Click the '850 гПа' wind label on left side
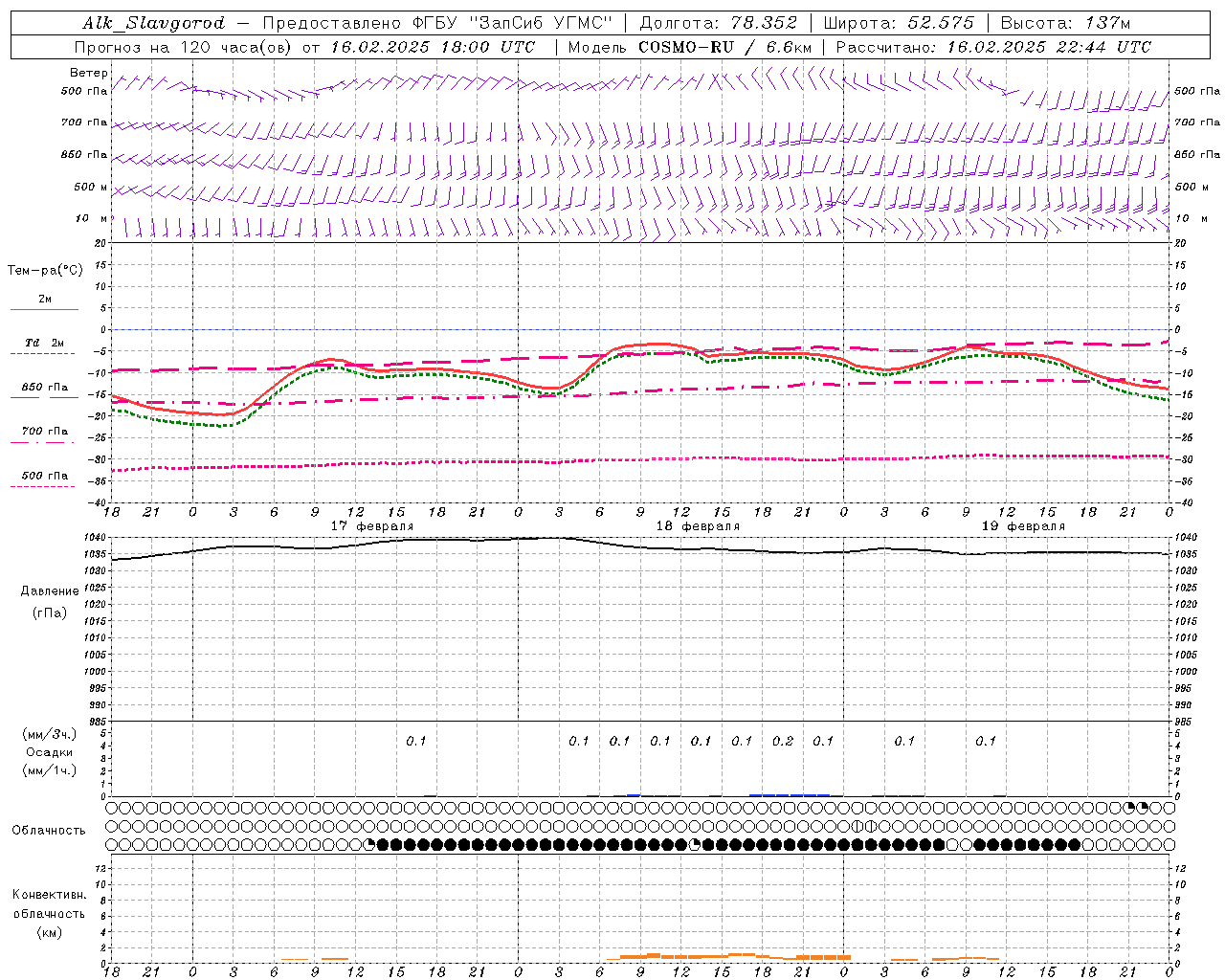 click(x=84, y=154)
